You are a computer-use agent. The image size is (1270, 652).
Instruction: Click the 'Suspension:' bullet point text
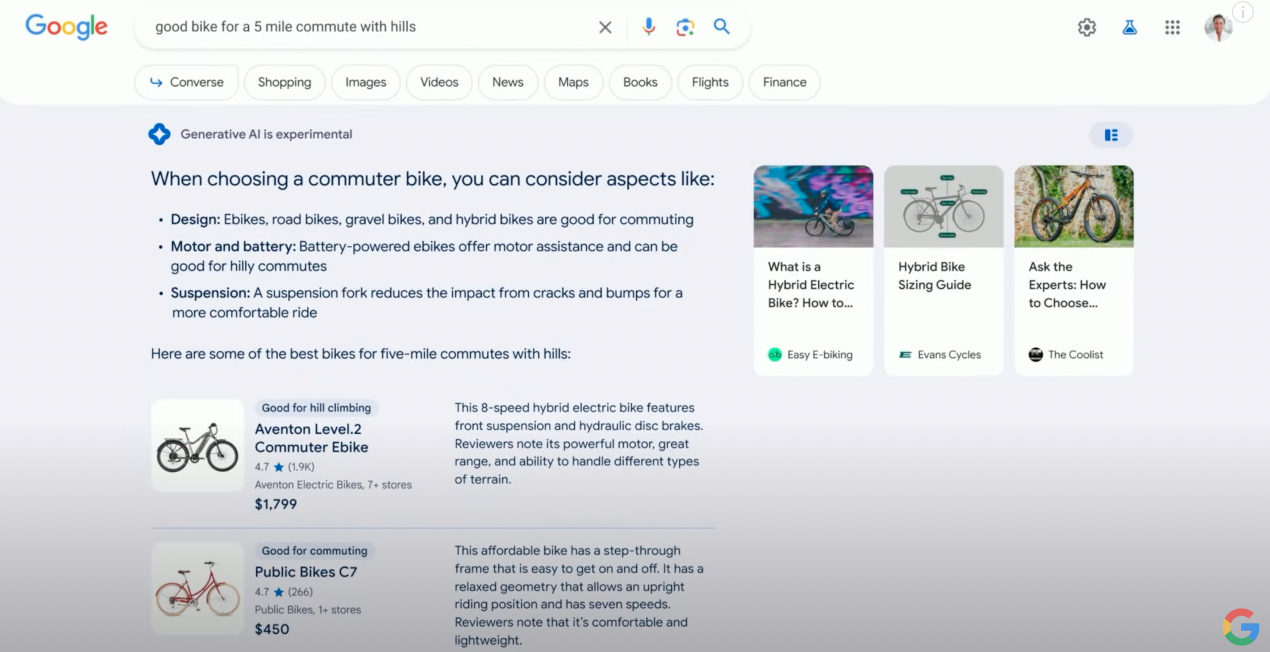point(427,302)
